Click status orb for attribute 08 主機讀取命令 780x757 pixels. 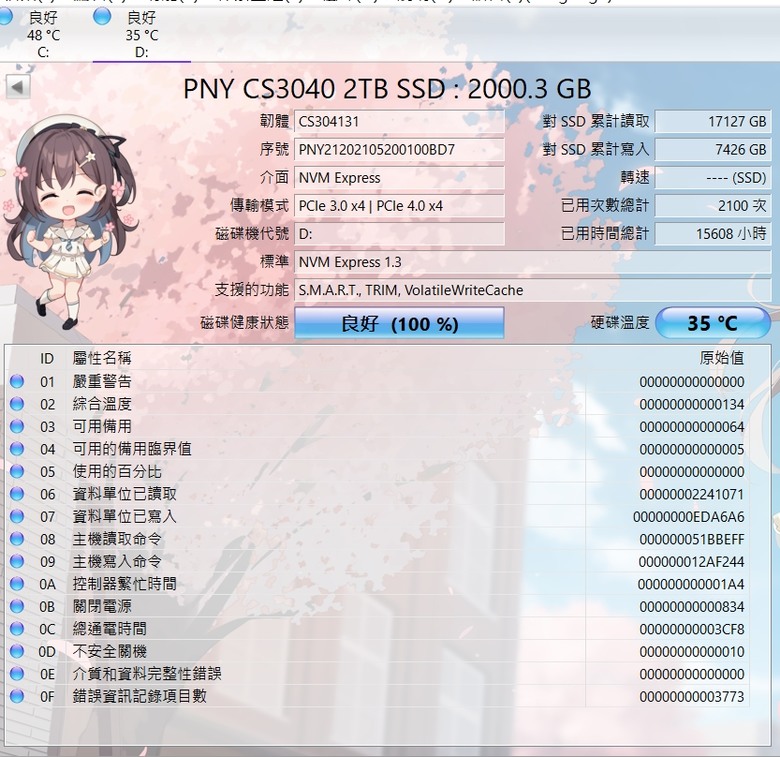[x=17, y=539]
